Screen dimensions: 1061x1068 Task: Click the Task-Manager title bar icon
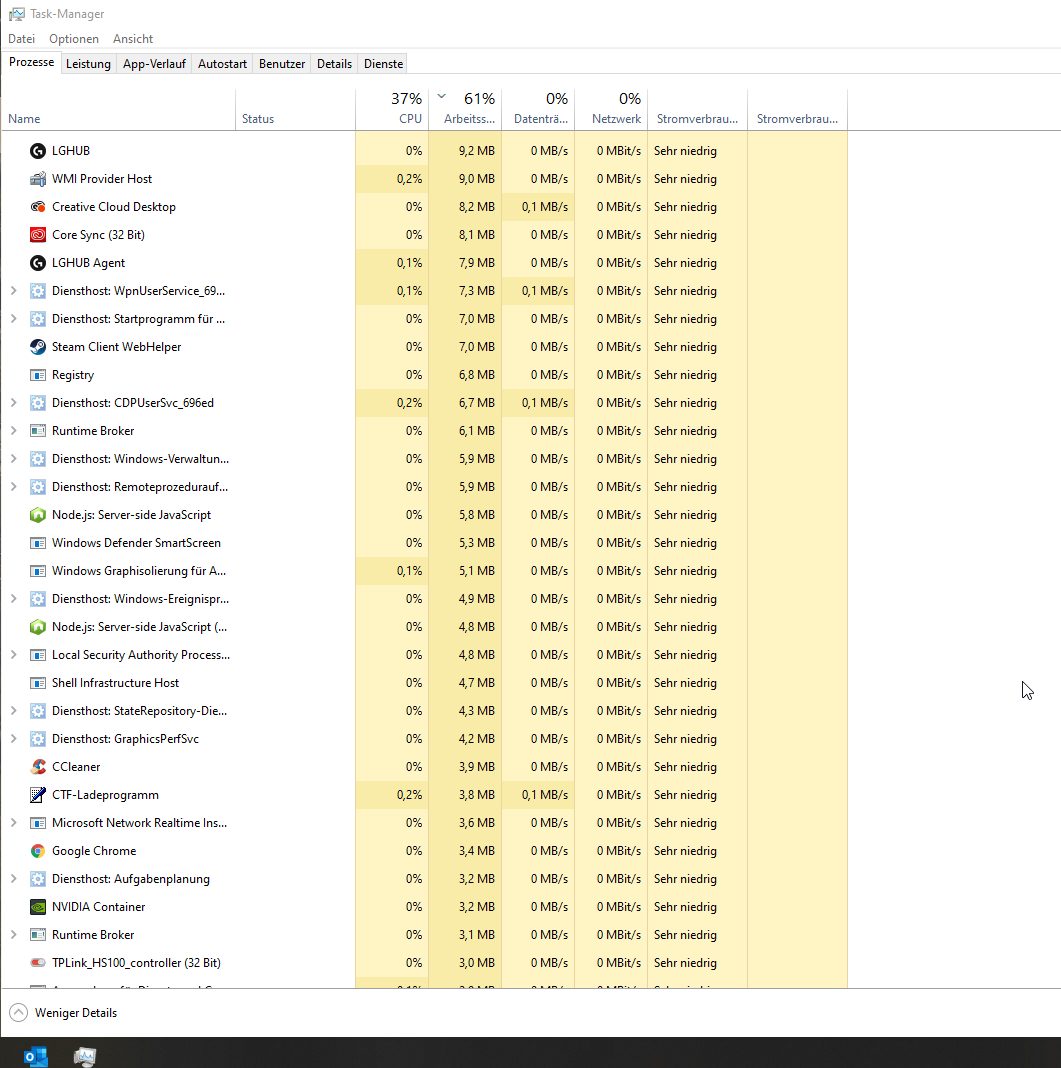[17, 14]
